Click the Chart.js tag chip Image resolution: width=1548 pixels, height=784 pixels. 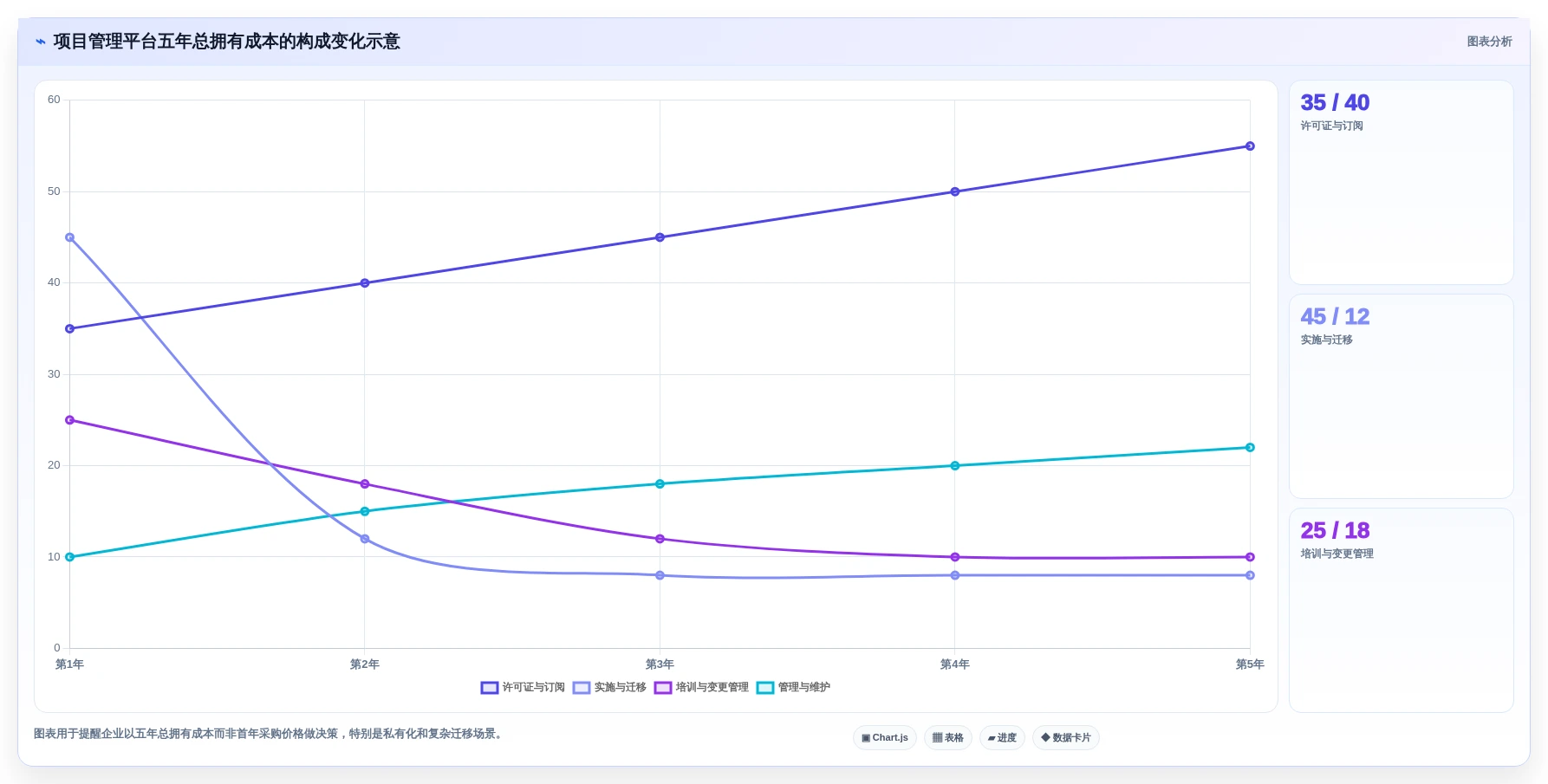pos(885,738)
